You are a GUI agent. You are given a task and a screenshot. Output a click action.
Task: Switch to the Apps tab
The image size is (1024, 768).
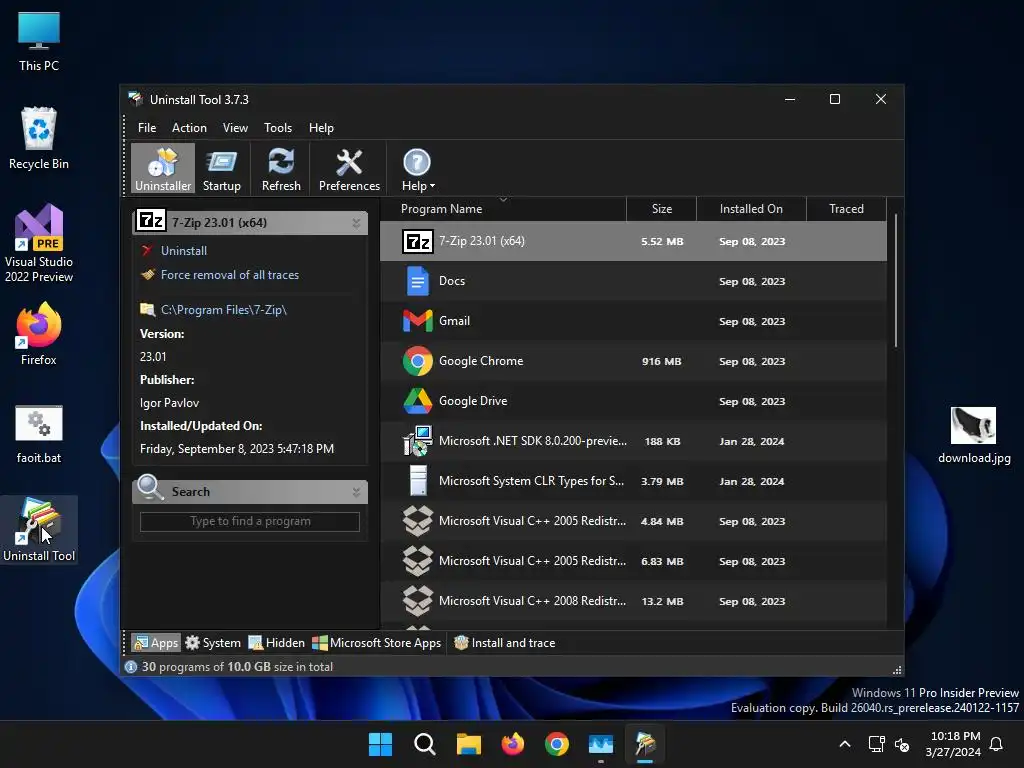click(155, 643)
